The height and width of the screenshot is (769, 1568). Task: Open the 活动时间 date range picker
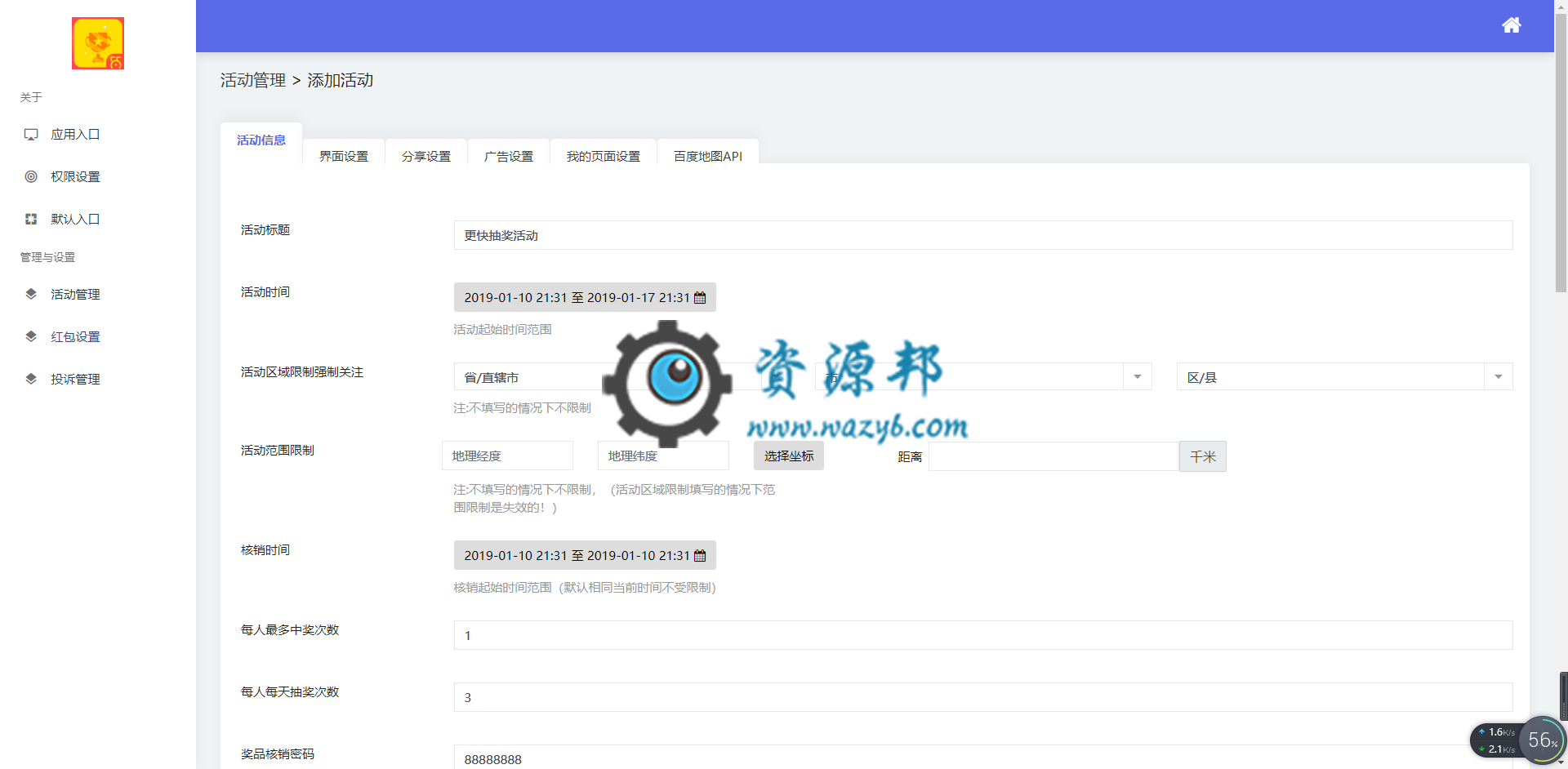click(585, 298)
